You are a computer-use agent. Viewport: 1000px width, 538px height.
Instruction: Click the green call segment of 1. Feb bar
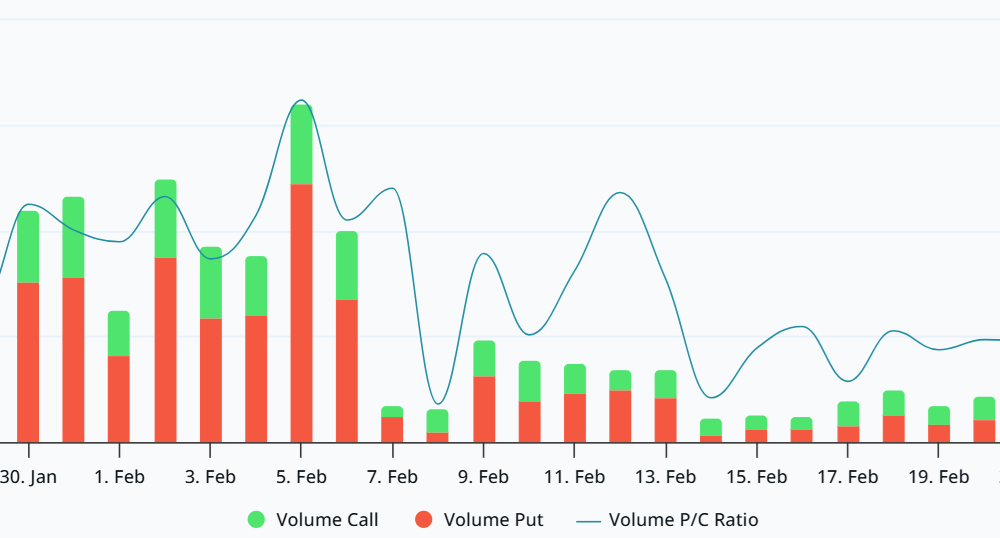coord(119,333)
